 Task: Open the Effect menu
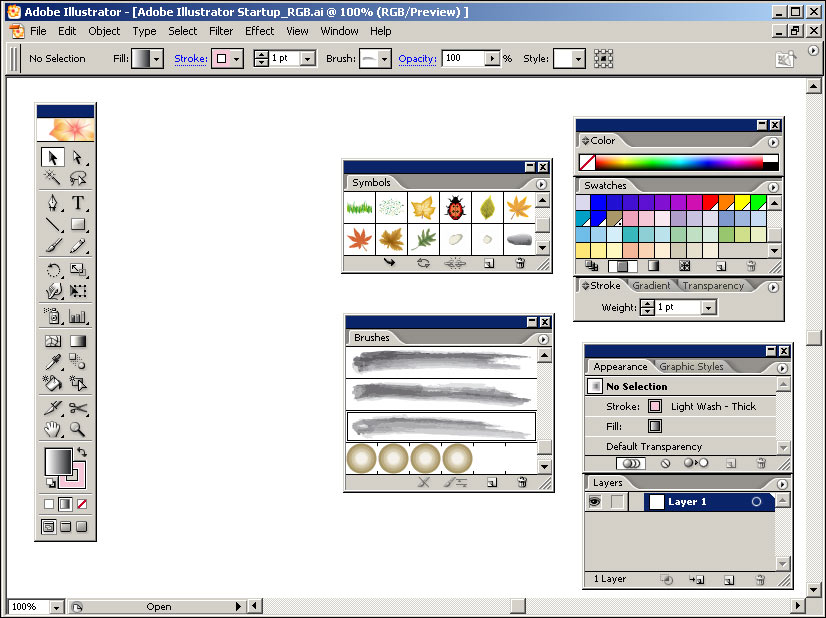pos(259,31)
